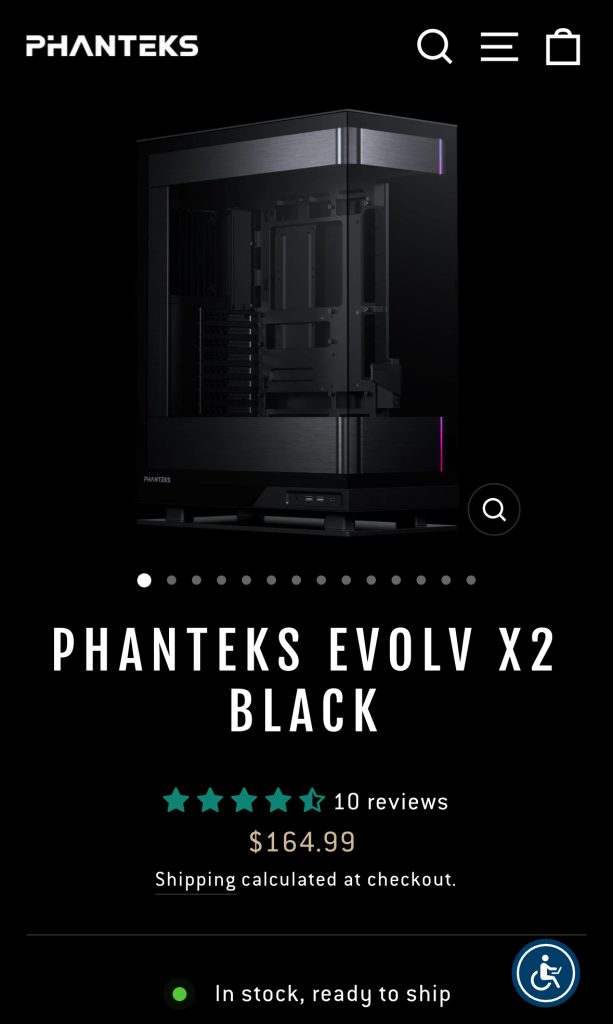
Task: Open the search magnifier icon in header
Action: (435, 46)
